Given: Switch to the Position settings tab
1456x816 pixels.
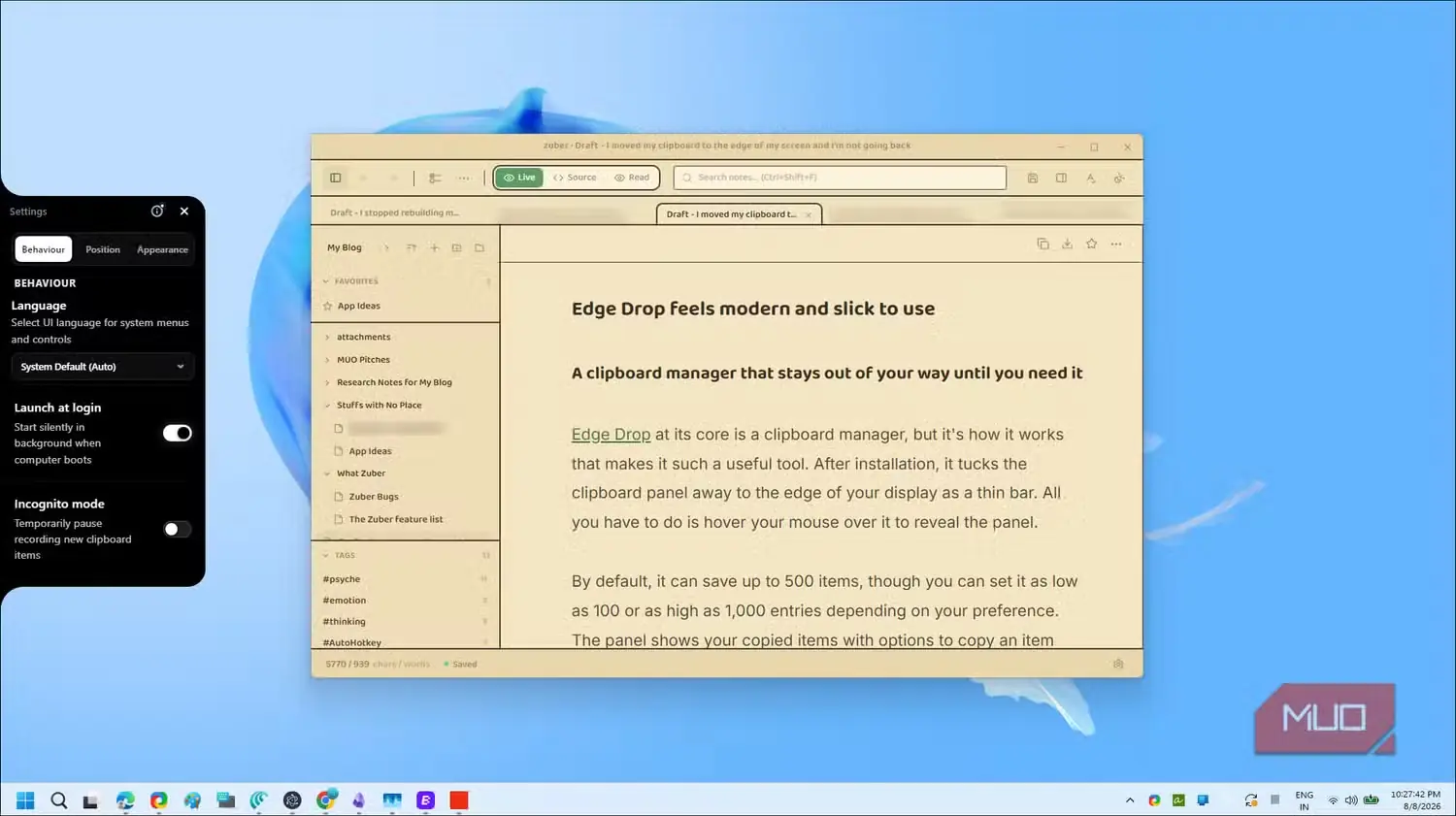Looking at the screenshot, I should pyautogui.click(x=103, y=249).
